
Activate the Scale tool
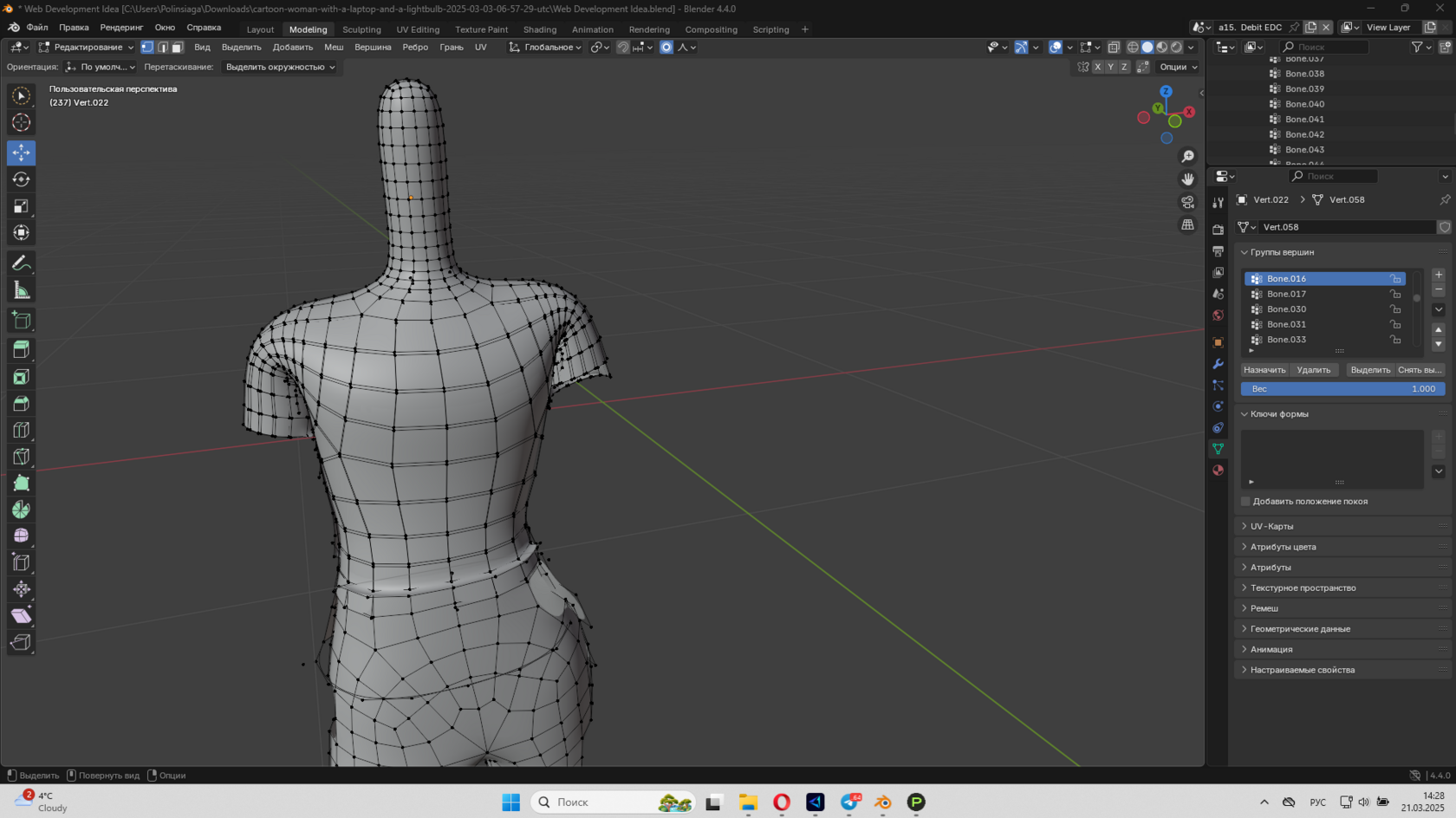(x=21, y=206)
